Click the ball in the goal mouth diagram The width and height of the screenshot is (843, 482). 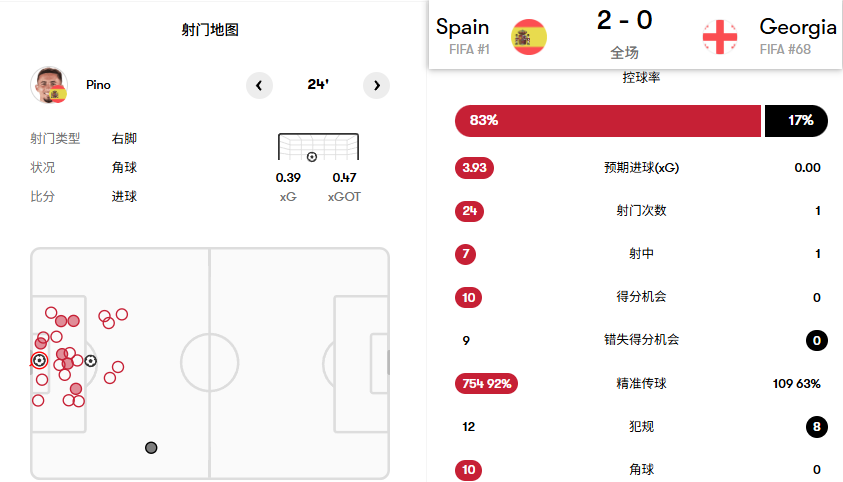point(312,157)
